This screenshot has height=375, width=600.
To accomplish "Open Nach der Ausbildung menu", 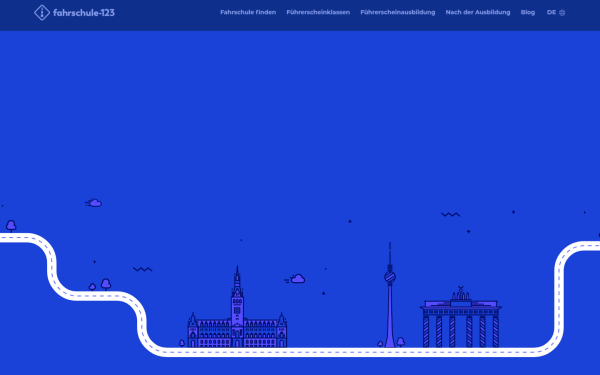I will 478,12.
